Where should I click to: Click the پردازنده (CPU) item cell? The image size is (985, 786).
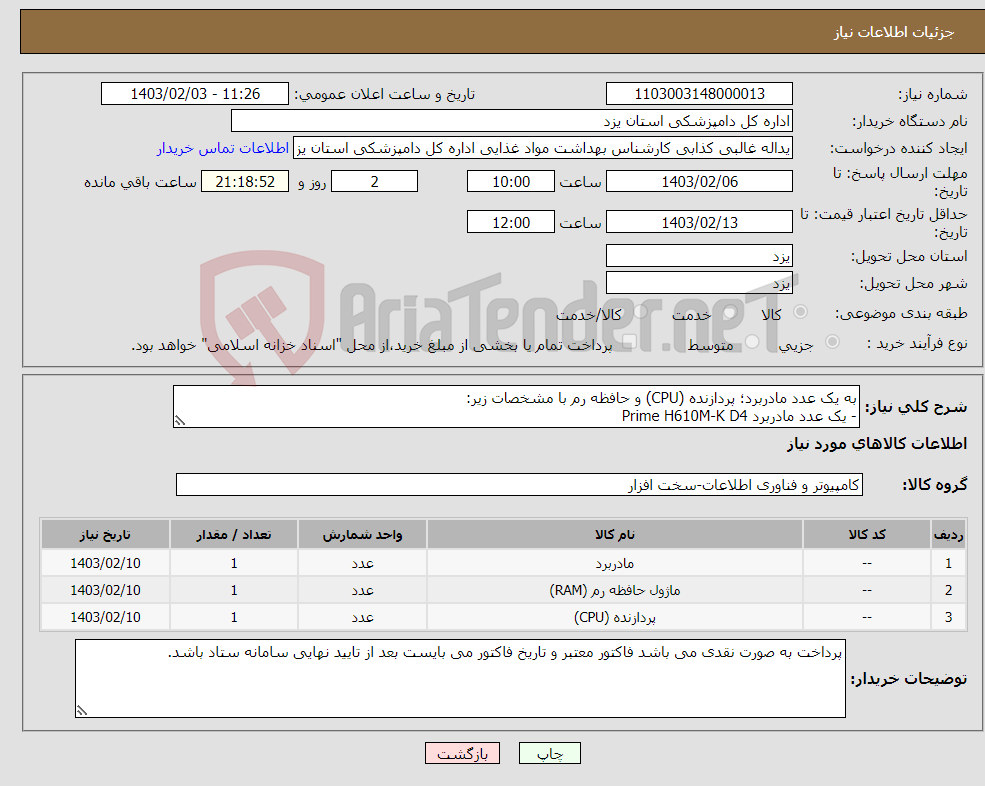pos(614,617)
